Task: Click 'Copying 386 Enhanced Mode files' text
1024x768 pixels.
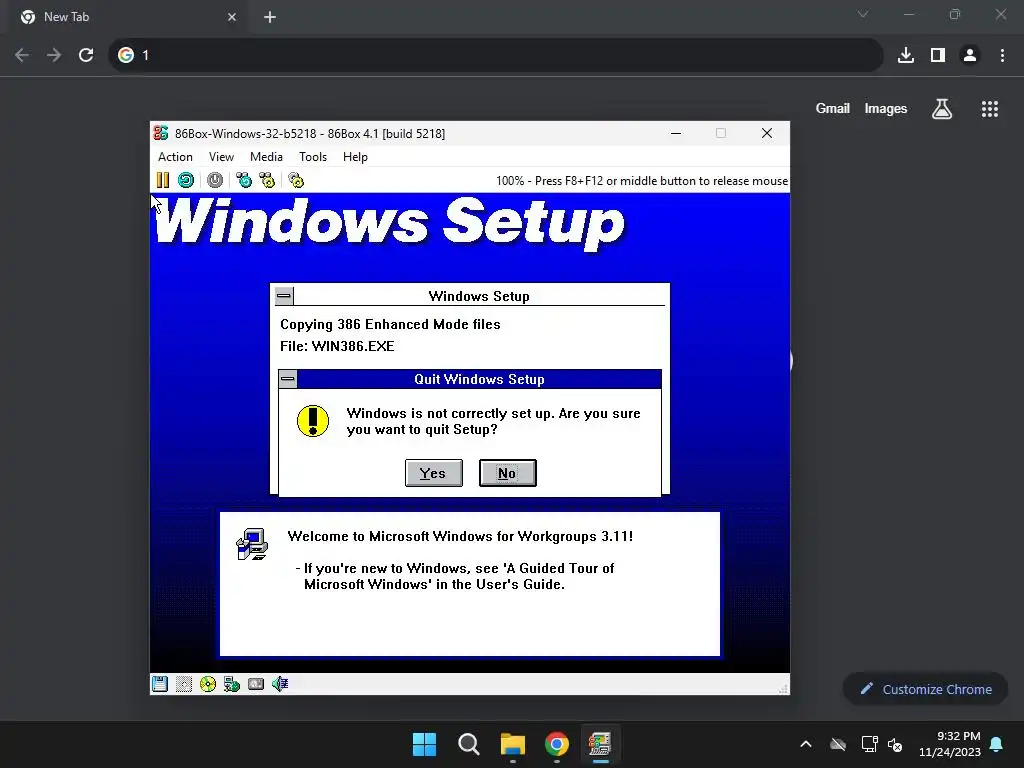Action: coord(390,325)
